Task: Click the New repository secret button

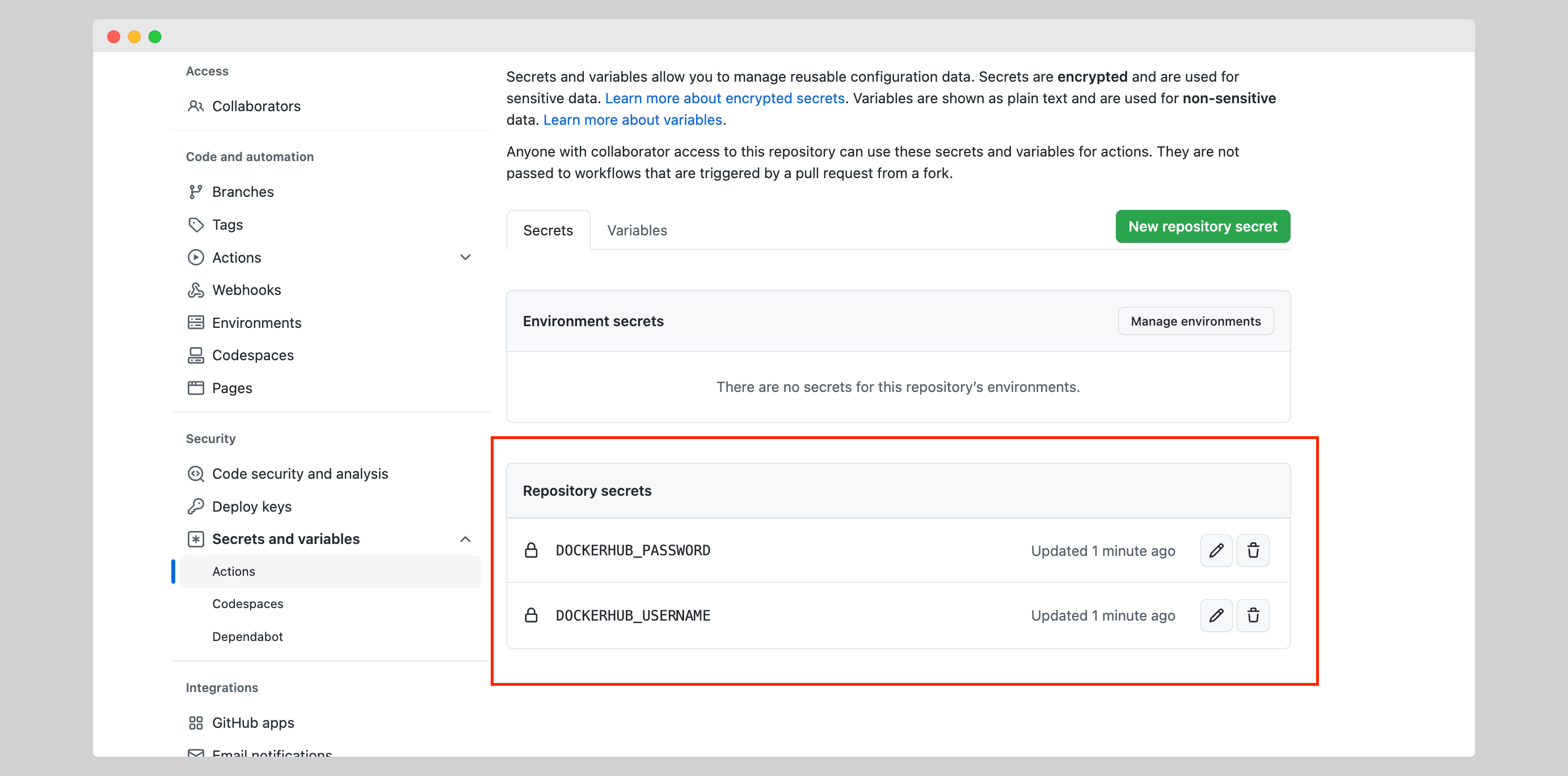Action: pyautogui.click(x=1202, y=226)
